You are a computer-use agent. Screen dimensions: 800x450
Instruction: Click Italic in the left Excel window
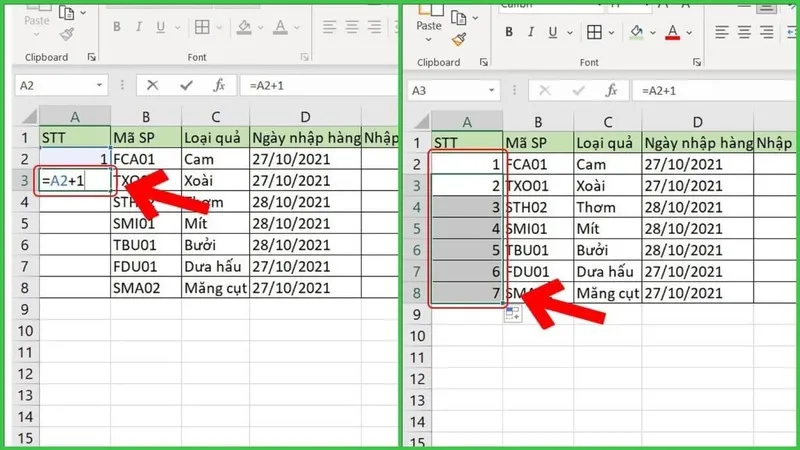[x=138, y=27]
